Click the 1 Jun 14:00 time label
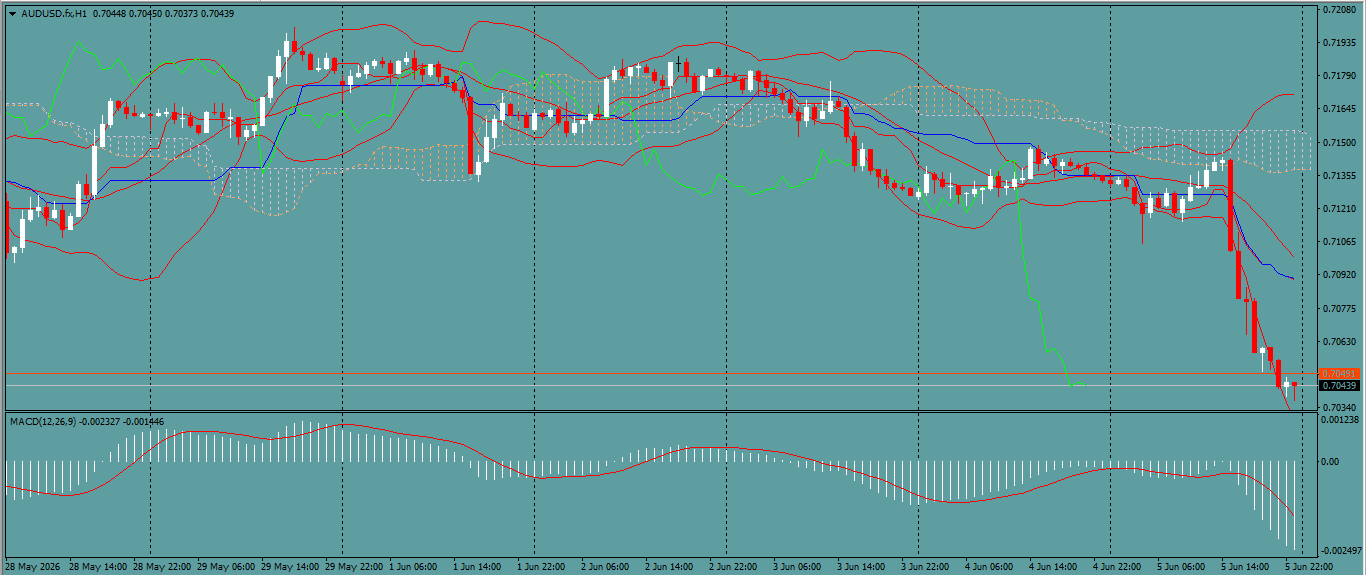Image resolution: width=1366 pixels, height=575 pixels. [478, 566]
